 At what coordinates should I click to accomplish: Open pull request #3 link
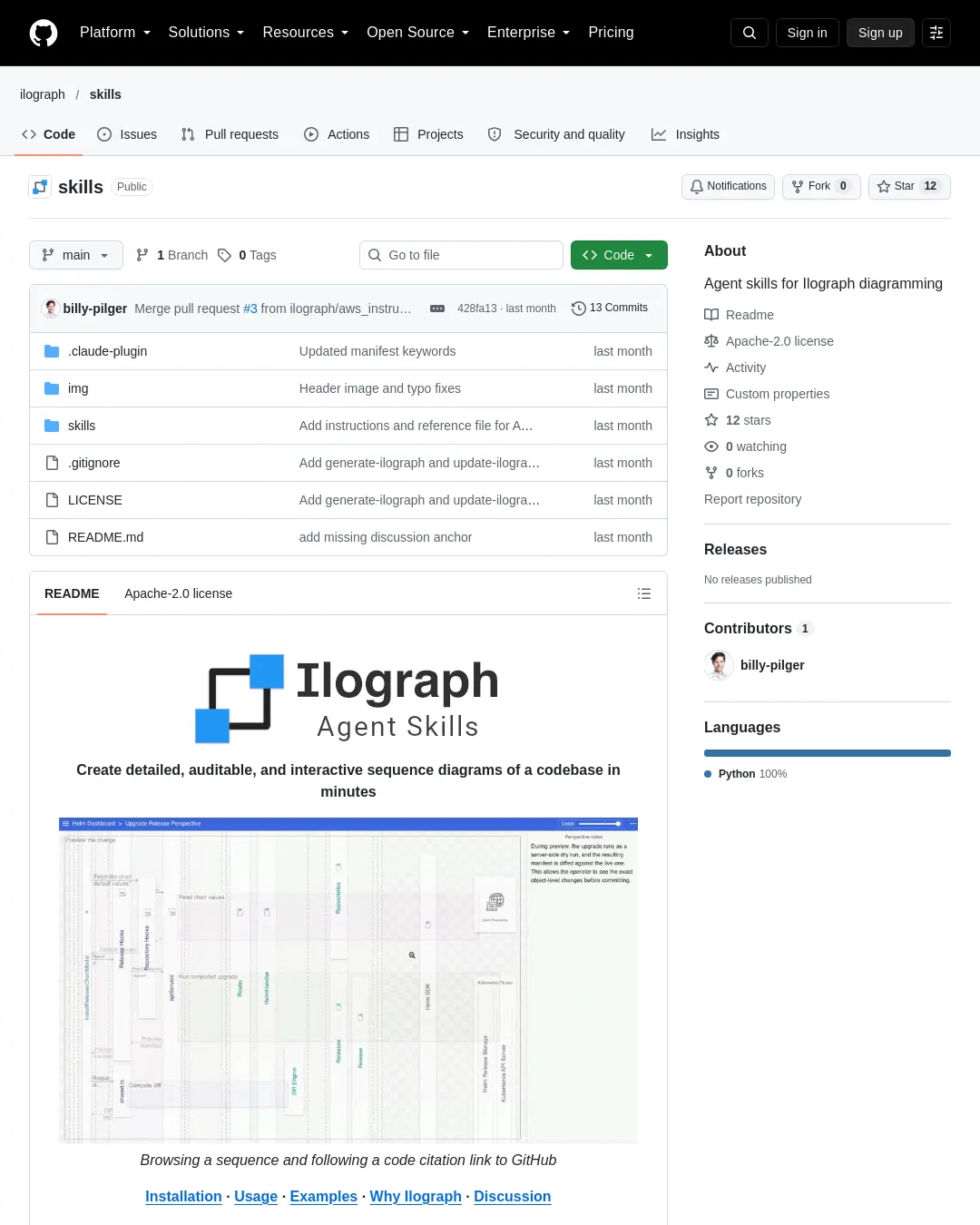pos(250,309)
